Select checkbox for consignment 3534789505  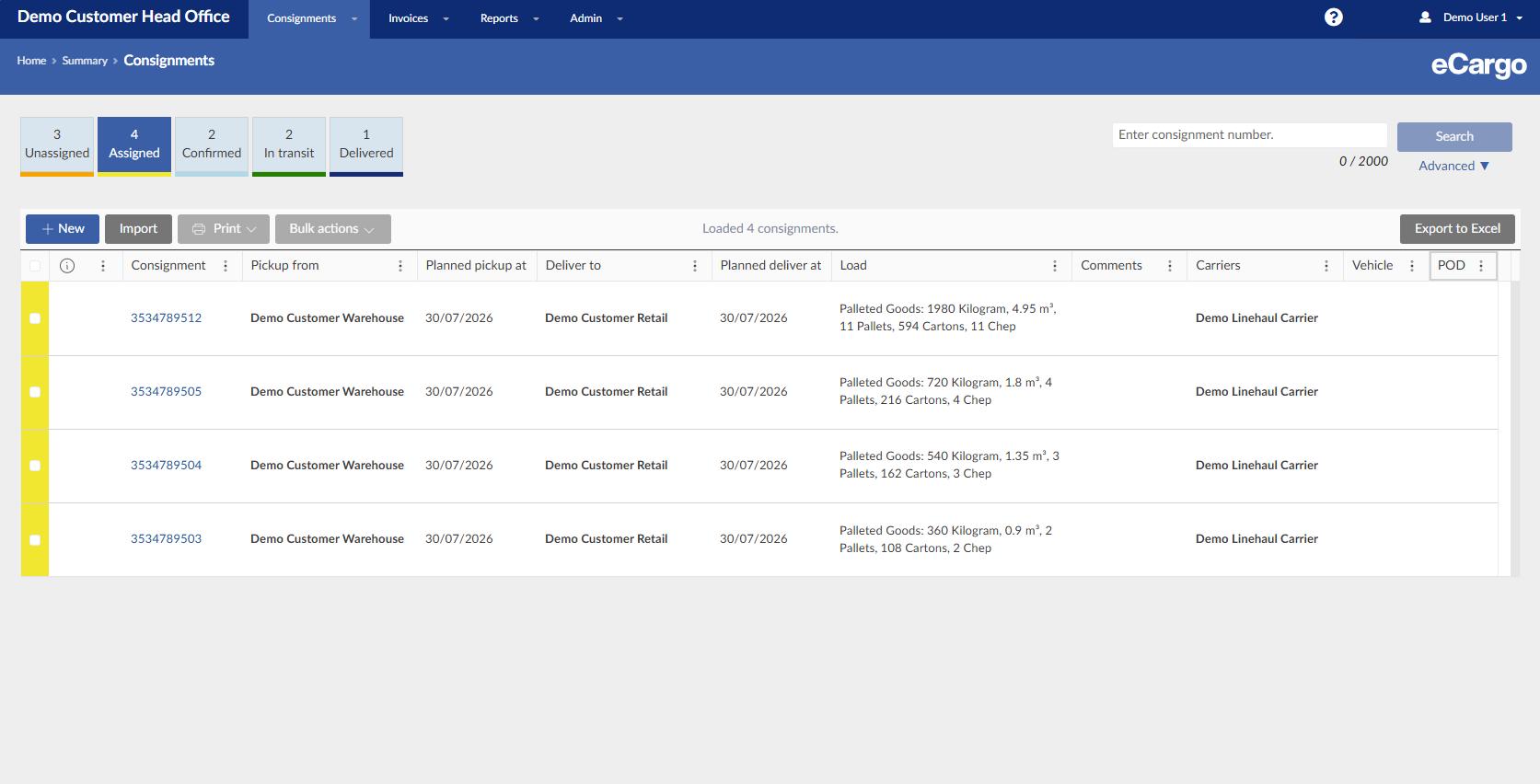point(35,392)
